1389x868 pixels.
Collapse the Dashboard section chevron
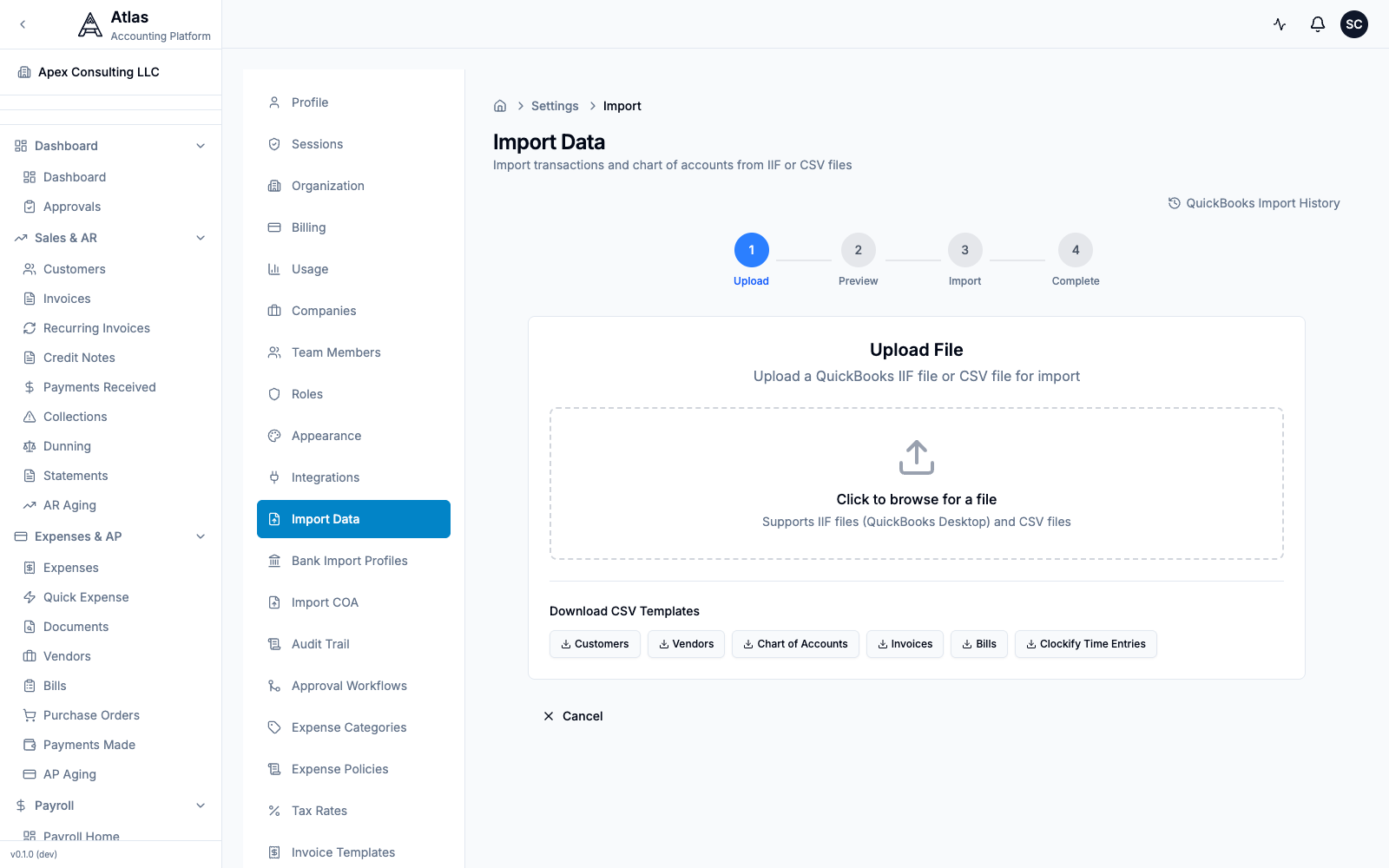(x=201, y=146)
